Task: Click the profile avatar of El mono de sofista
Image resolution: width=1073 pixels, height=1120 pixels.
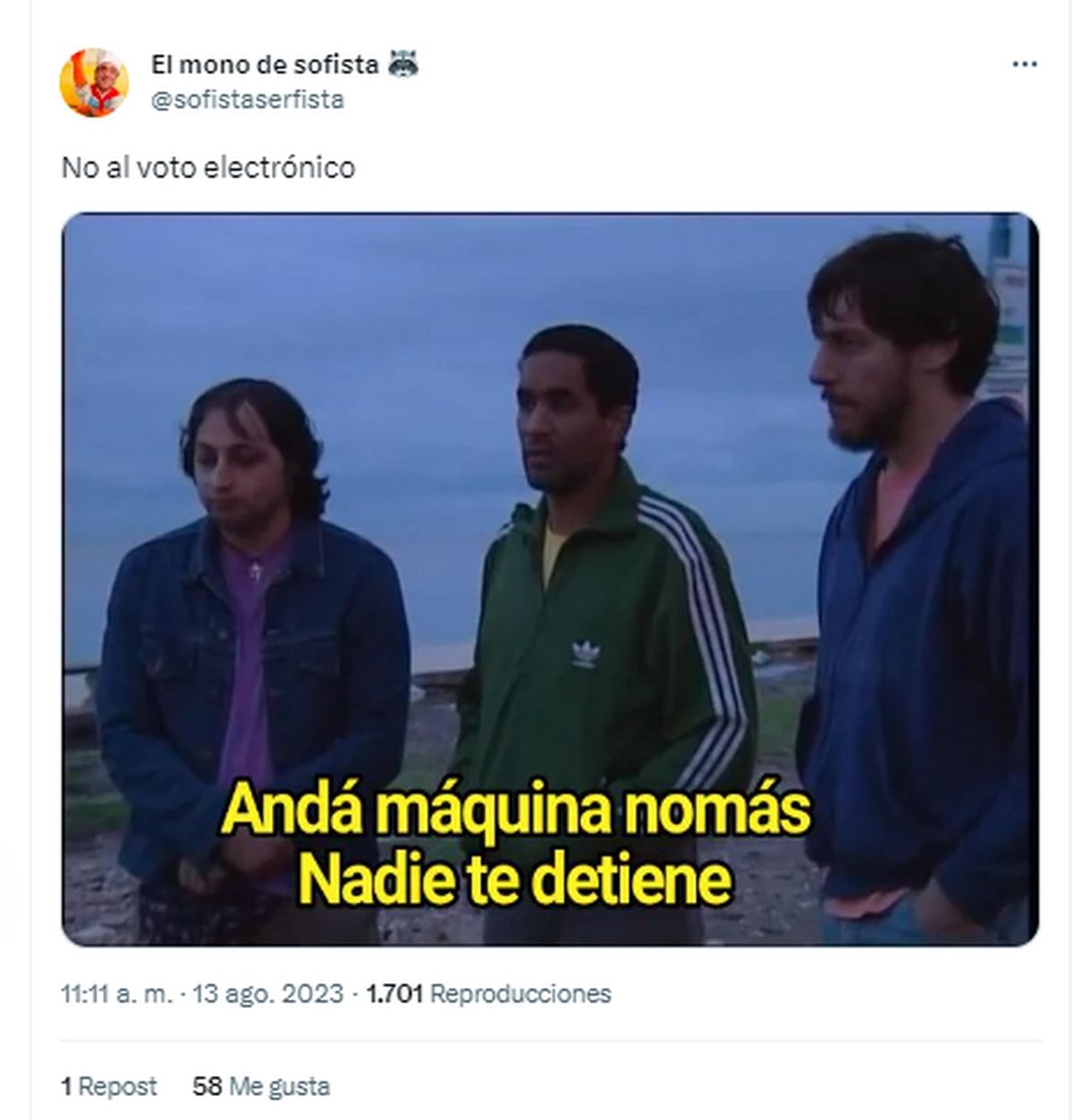Action: pyautogui.click(x=94, y=82)
